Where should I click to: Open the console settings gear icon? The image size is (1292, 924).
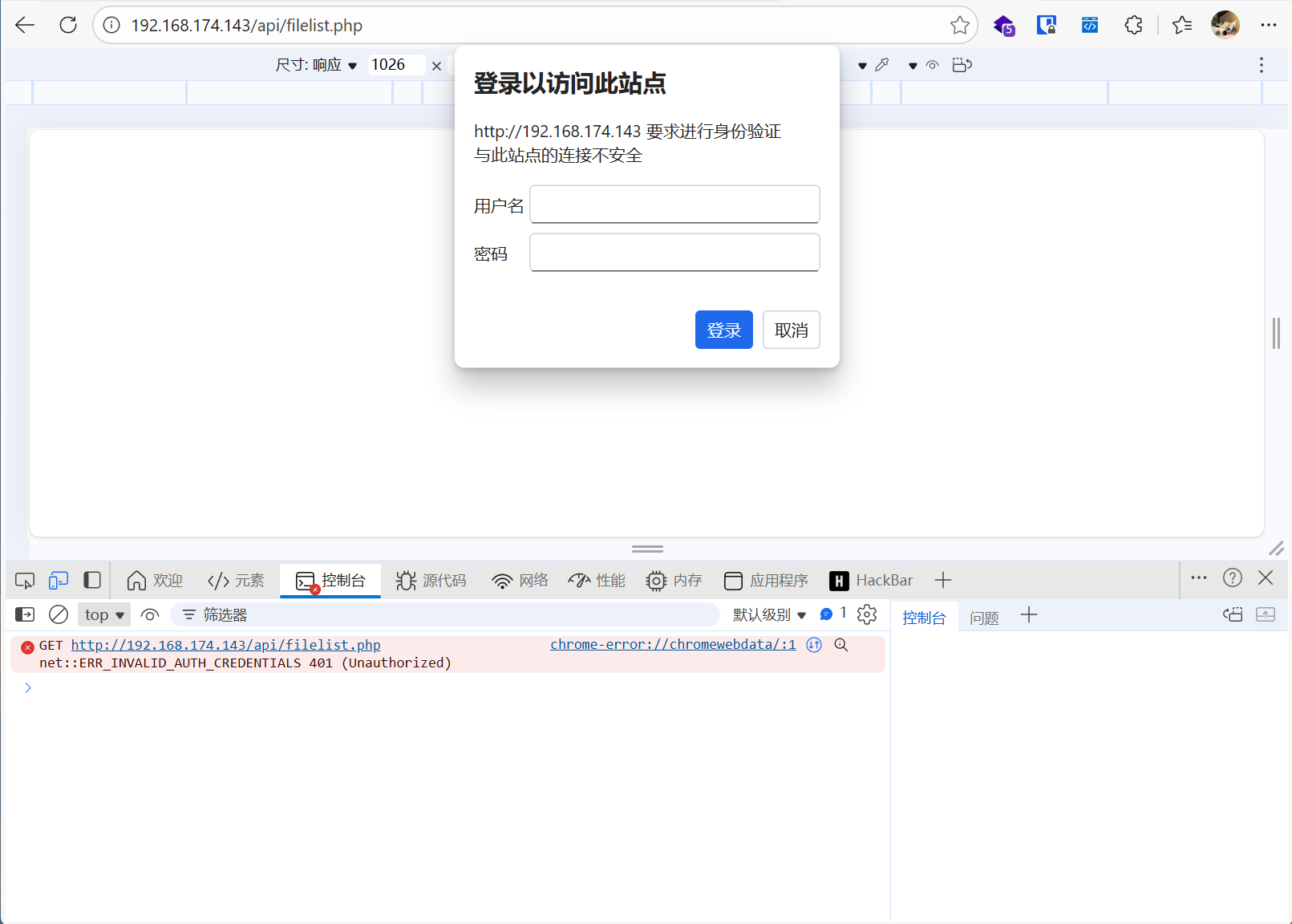coord(867,614)
